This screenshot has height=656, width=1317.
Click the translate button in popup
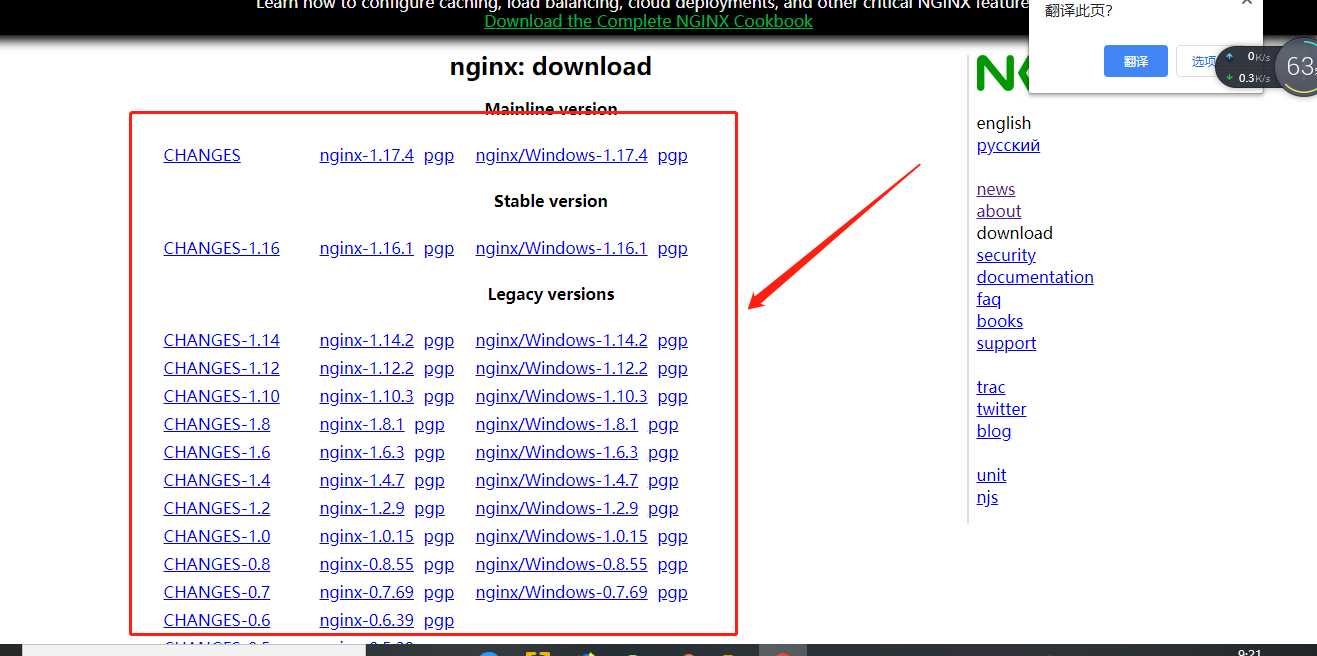[x=1136, y=61]
